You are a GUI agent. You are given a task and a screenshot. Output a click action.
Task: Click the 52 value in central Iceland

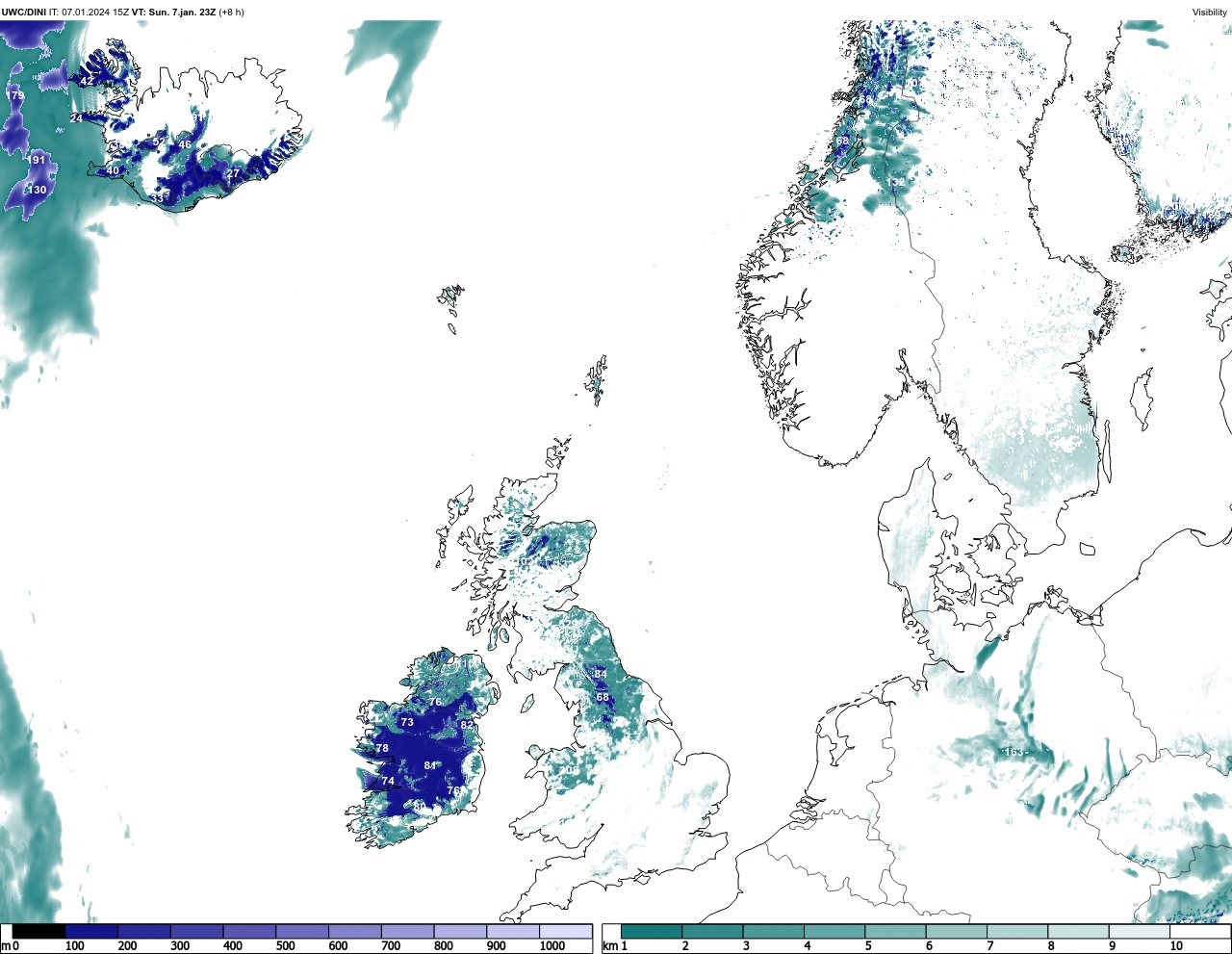pyautogui.click(x=160, y=142)
